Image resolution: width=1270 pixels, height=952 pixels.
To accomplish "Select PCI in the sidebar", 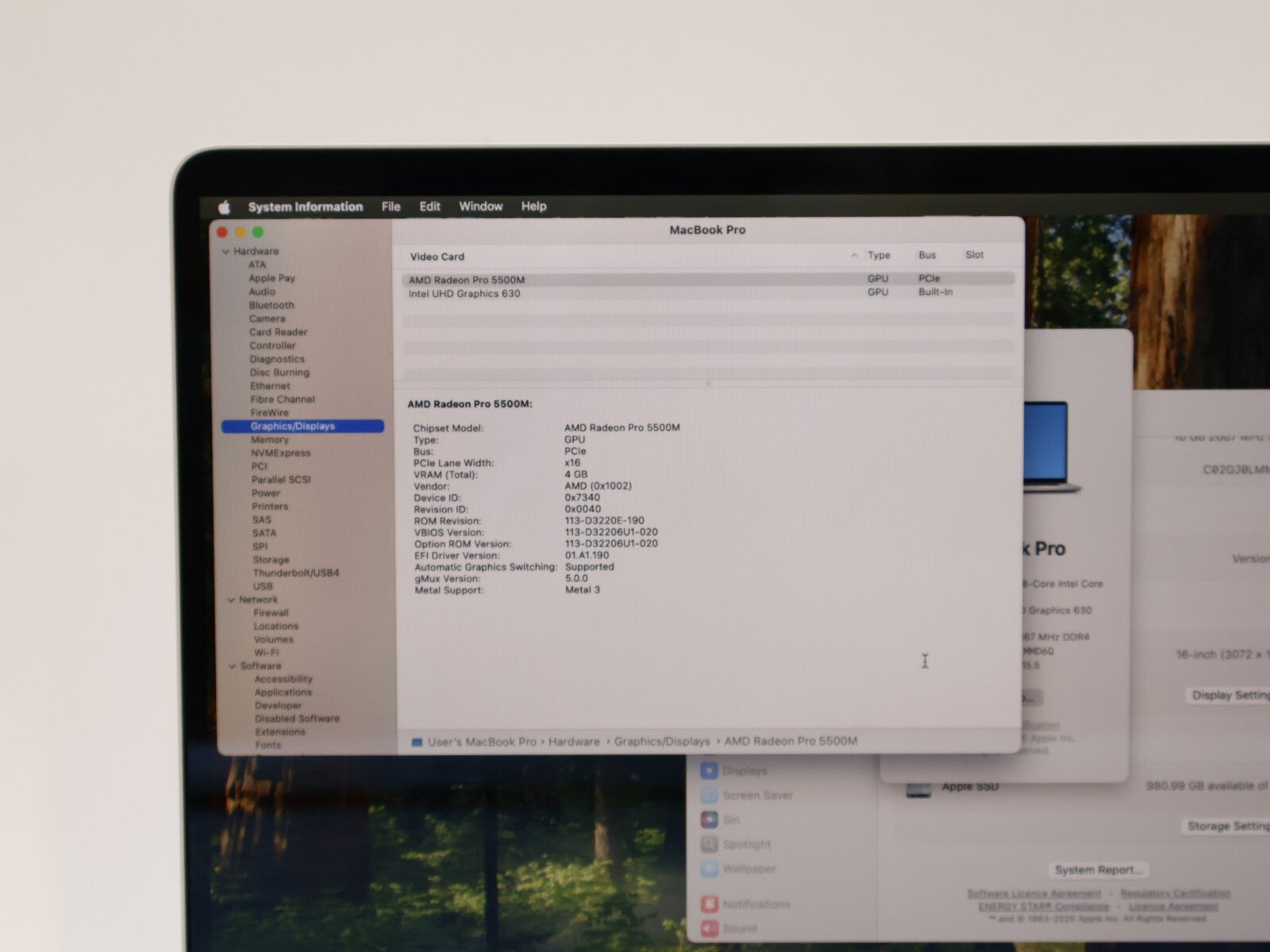I will coord(260,467).
